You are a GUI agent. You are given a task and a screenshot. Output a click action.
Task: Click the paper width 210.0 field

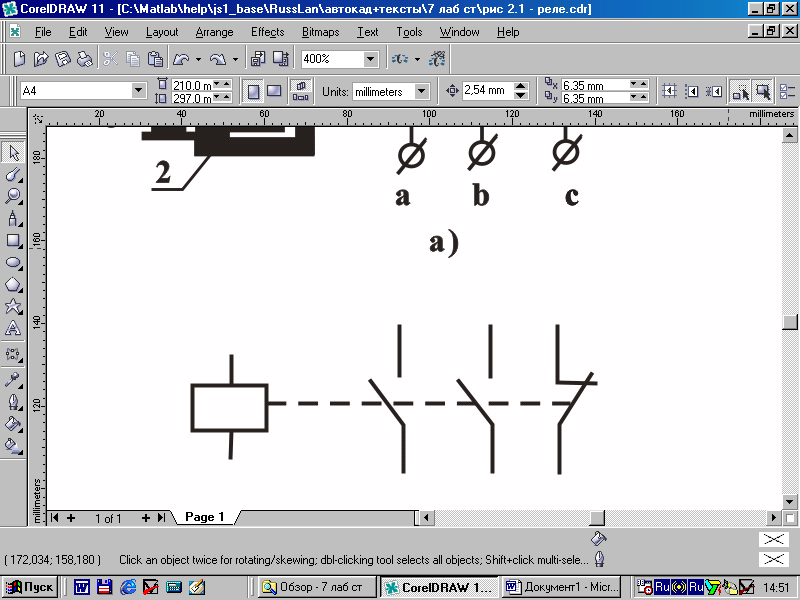pos(192,85)
